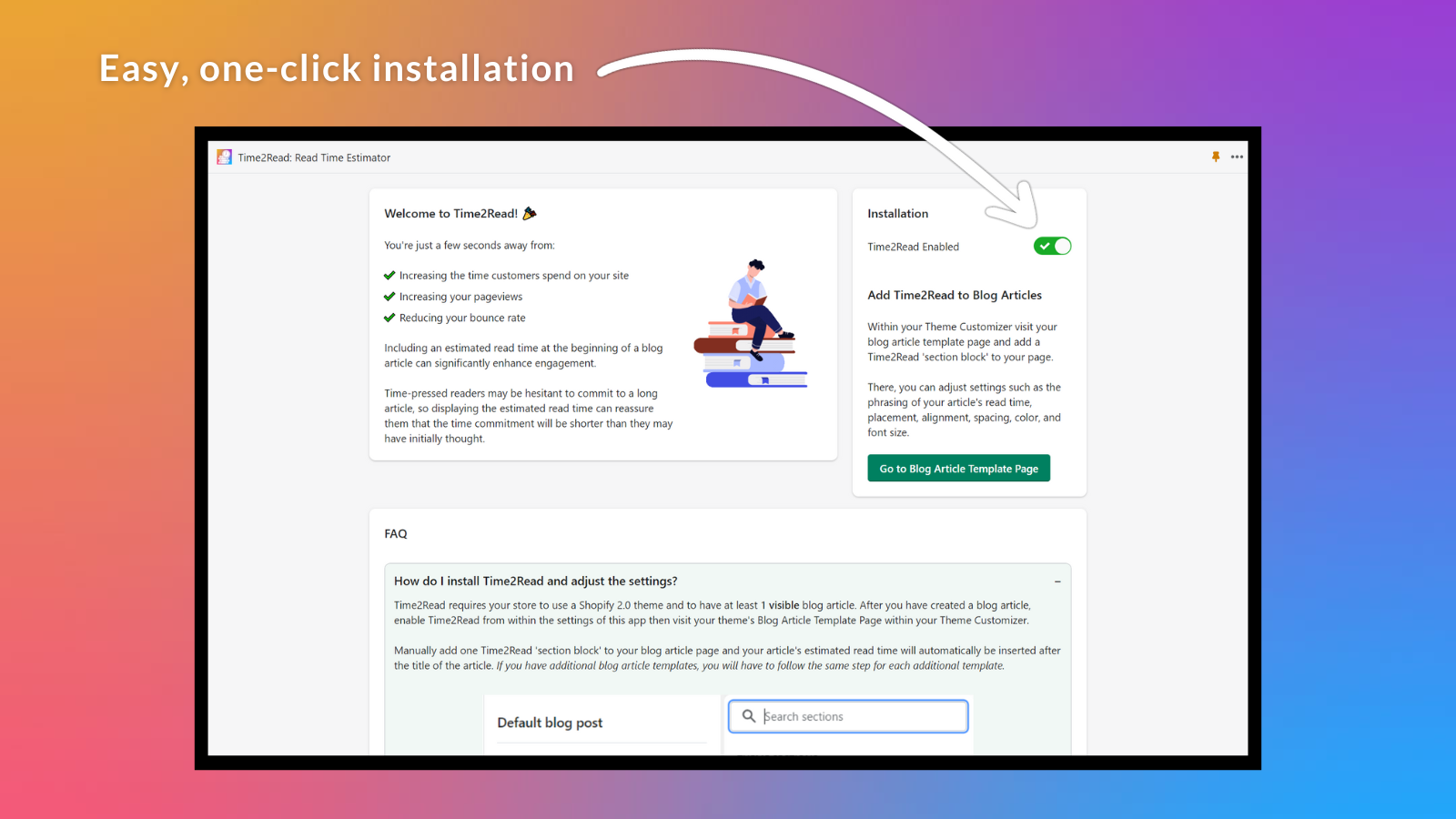Click the Time2Read: Read Time Estimator title

click(x=314, y=157)
